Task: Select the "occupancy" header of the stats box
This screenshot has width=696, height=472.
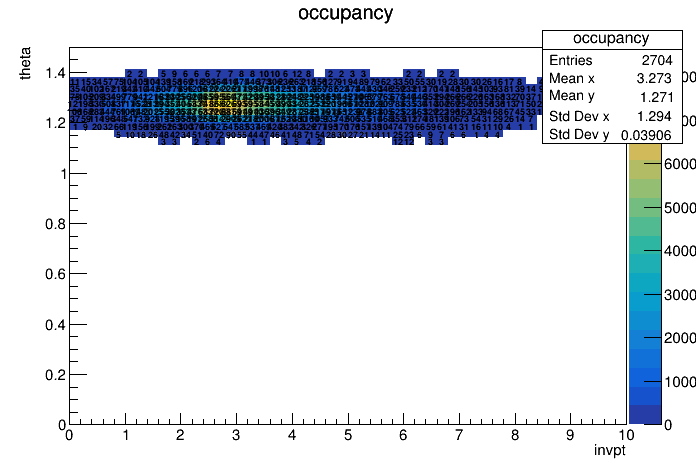Action: coord(611,39)
